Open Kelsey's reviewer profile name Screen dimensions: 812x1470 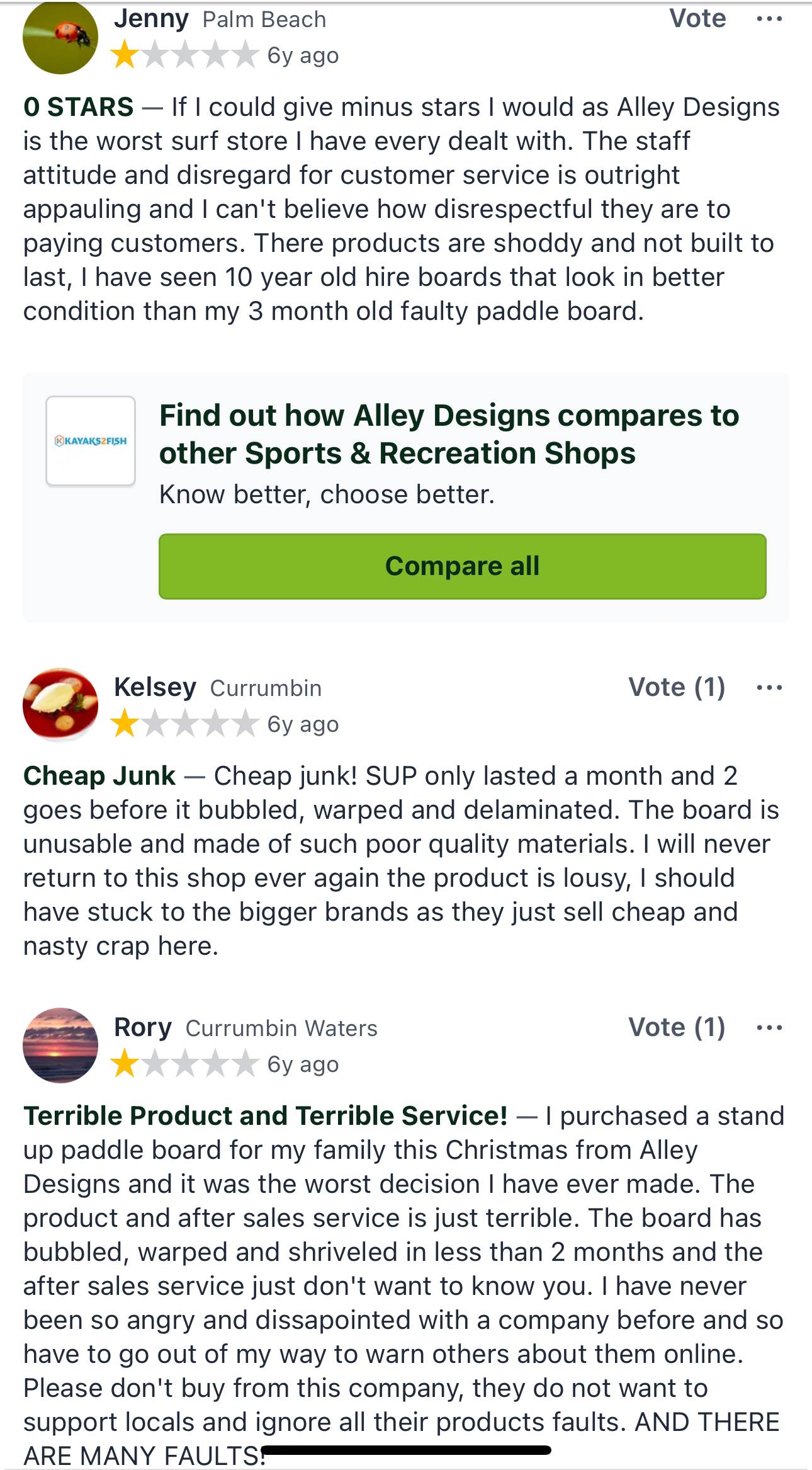pyautogui.click(x=155, y=687)
